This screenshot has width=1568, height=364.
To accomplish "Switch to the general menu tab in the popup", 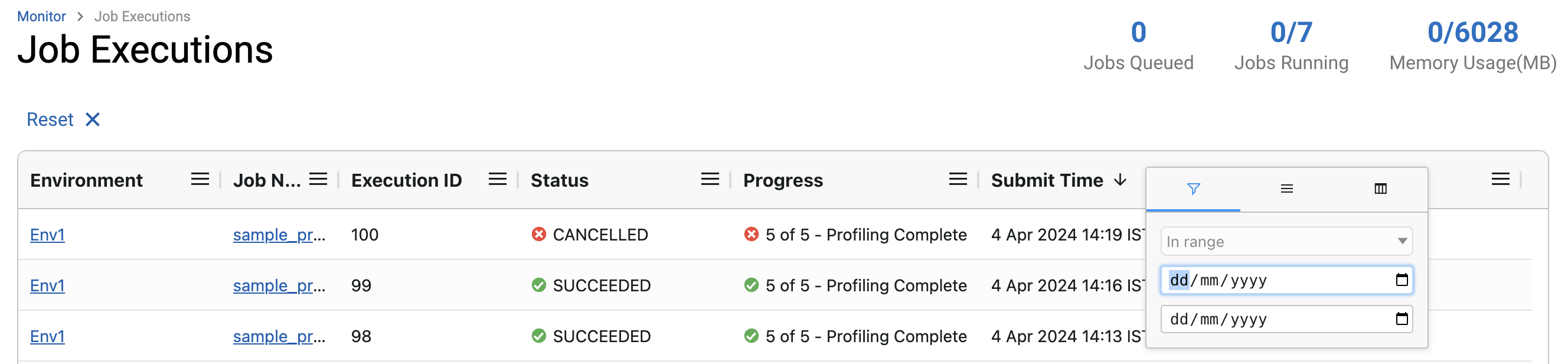I will [x=1286, y=189].
